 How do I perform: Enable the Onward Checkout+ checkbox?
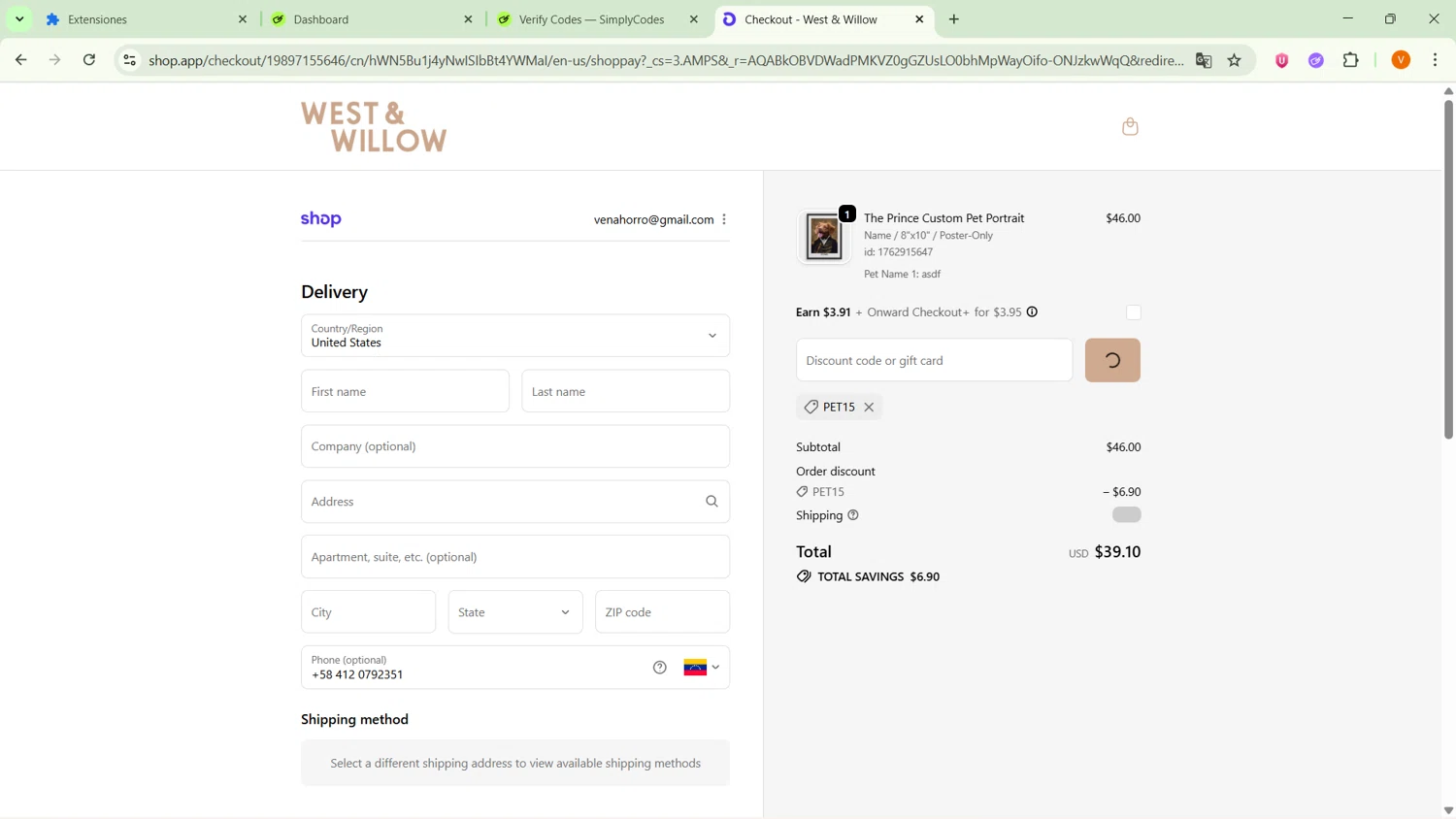pos(1134,312)
